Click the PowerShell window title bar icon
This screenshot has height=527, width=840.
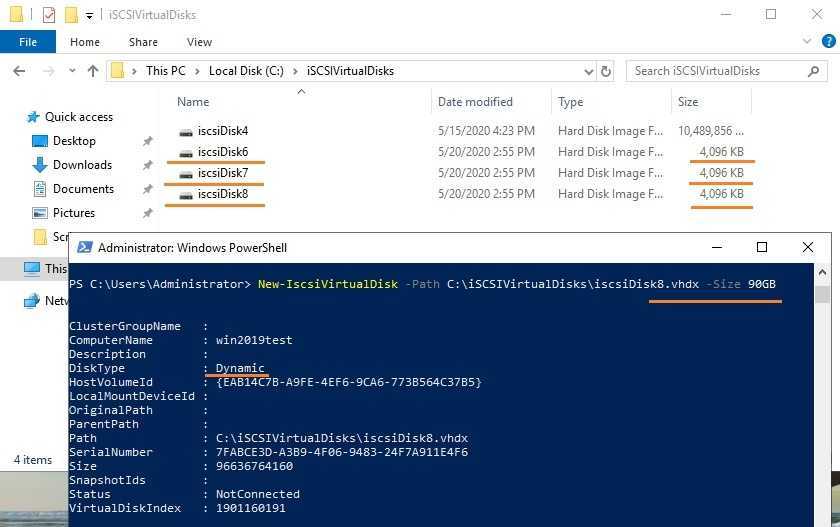tap(85, 248)
